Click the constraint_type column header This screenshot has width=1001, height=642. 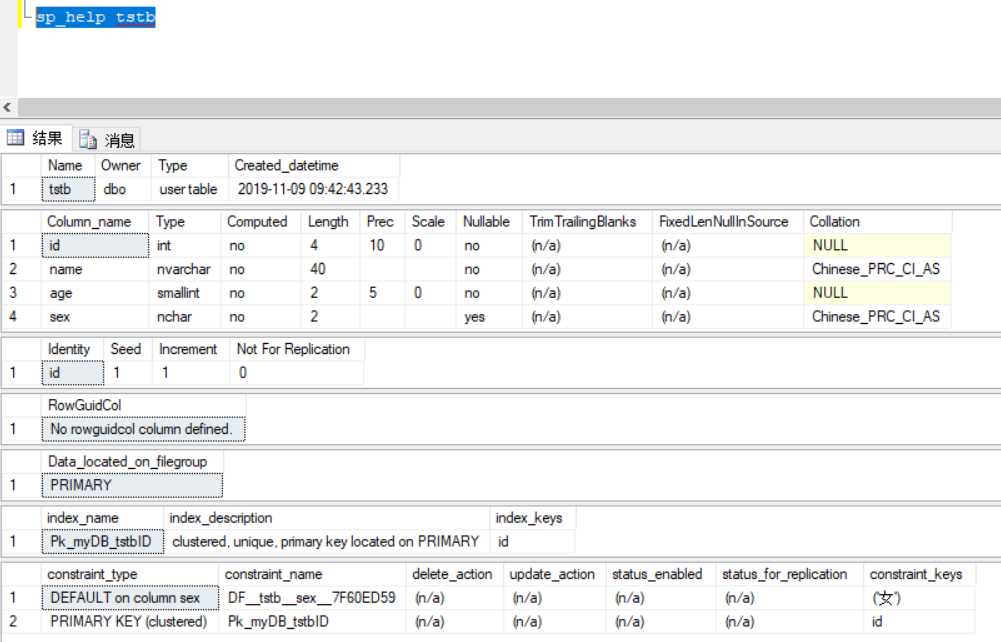[x=130, y=574]
